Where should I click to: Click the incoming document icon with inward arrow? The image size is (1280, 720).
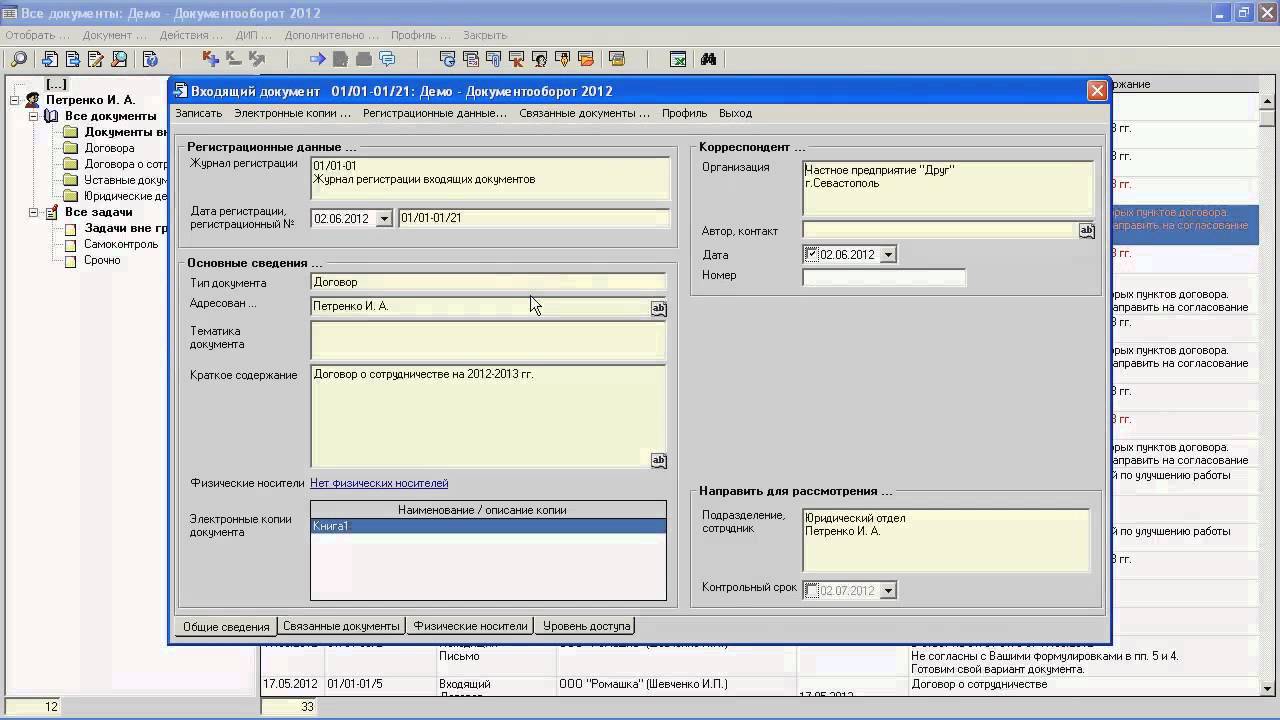coord(50,59)
